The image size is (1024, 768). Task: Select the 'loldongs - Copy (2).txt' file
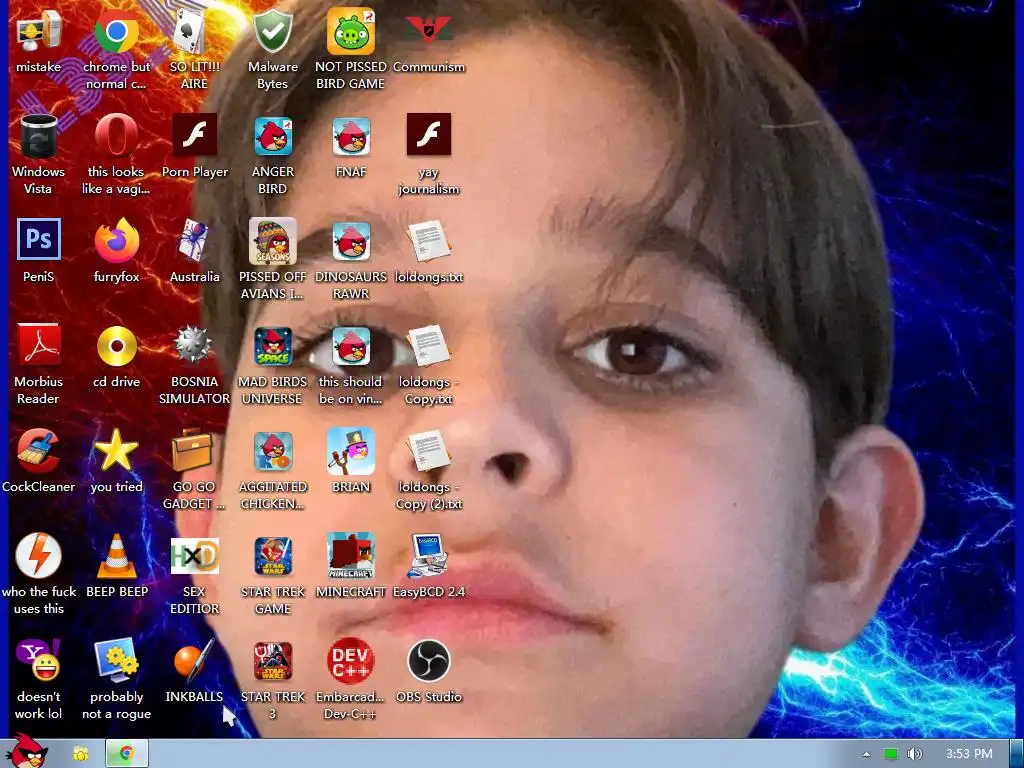pos(428,452)
